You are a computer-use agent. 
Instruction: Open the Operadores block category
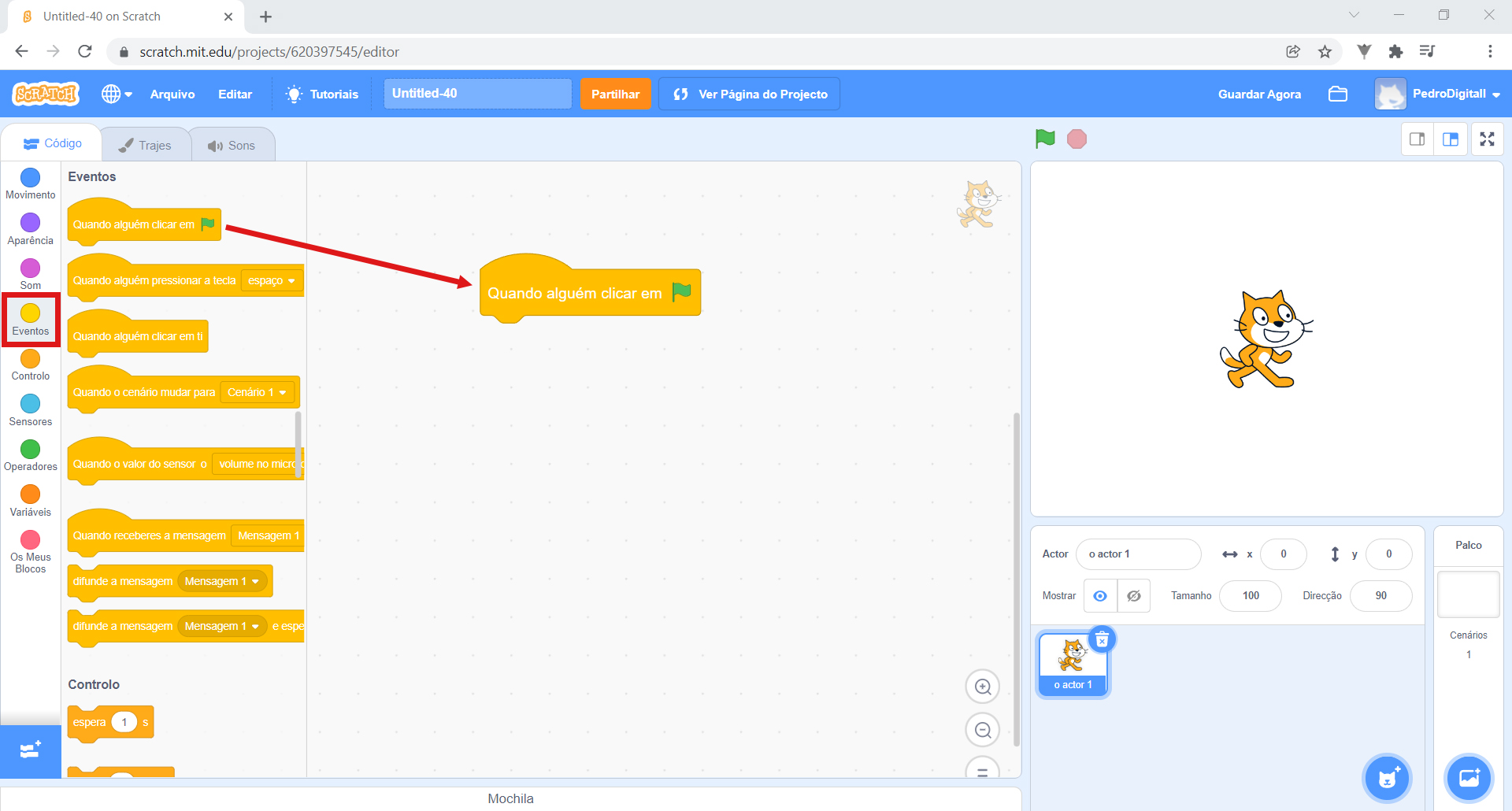click(x=31, y=455)
